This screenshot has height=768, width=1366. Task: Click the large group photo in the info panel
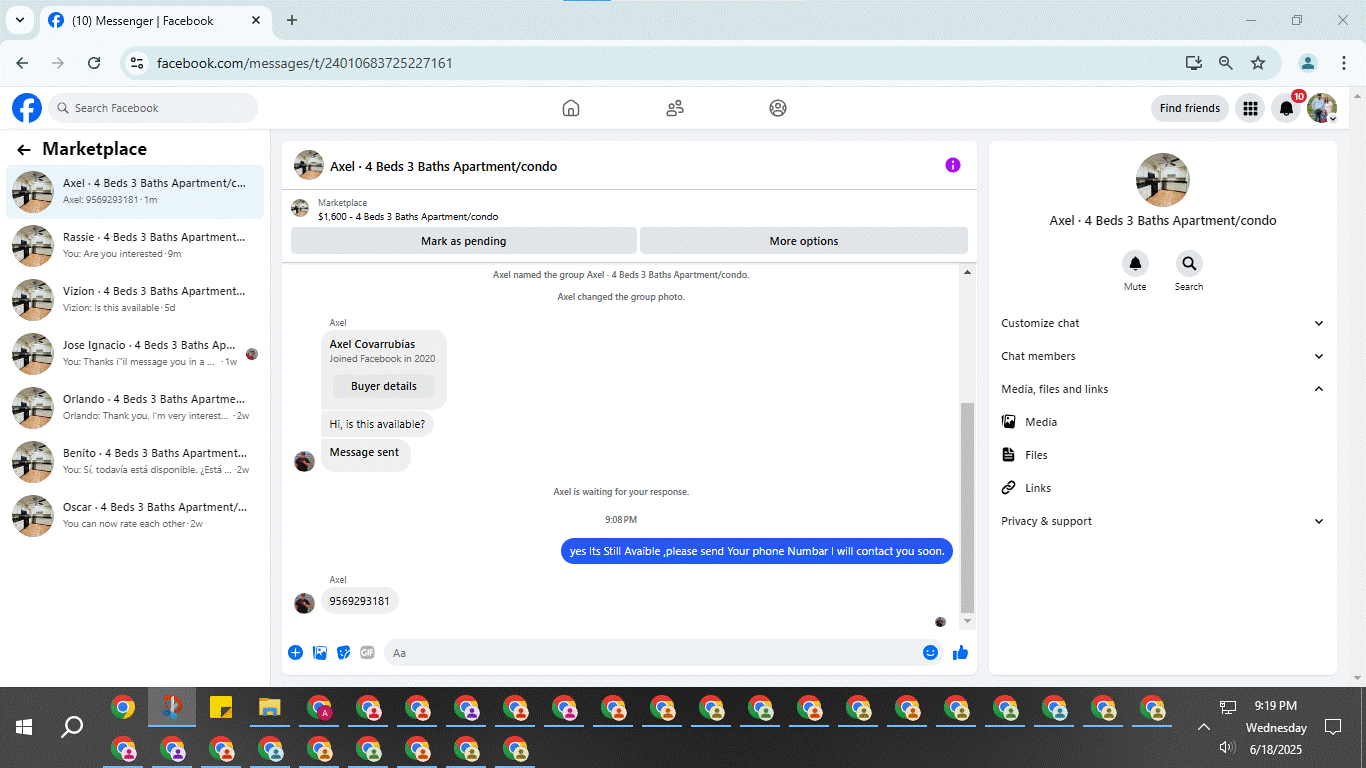pyautogui.click(x=1163, y=180)
